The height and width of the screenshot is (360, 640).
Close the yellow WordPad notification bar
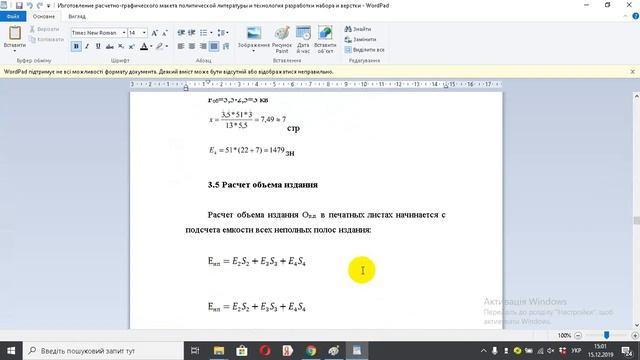pyautogui.click(x=633, y=71)
